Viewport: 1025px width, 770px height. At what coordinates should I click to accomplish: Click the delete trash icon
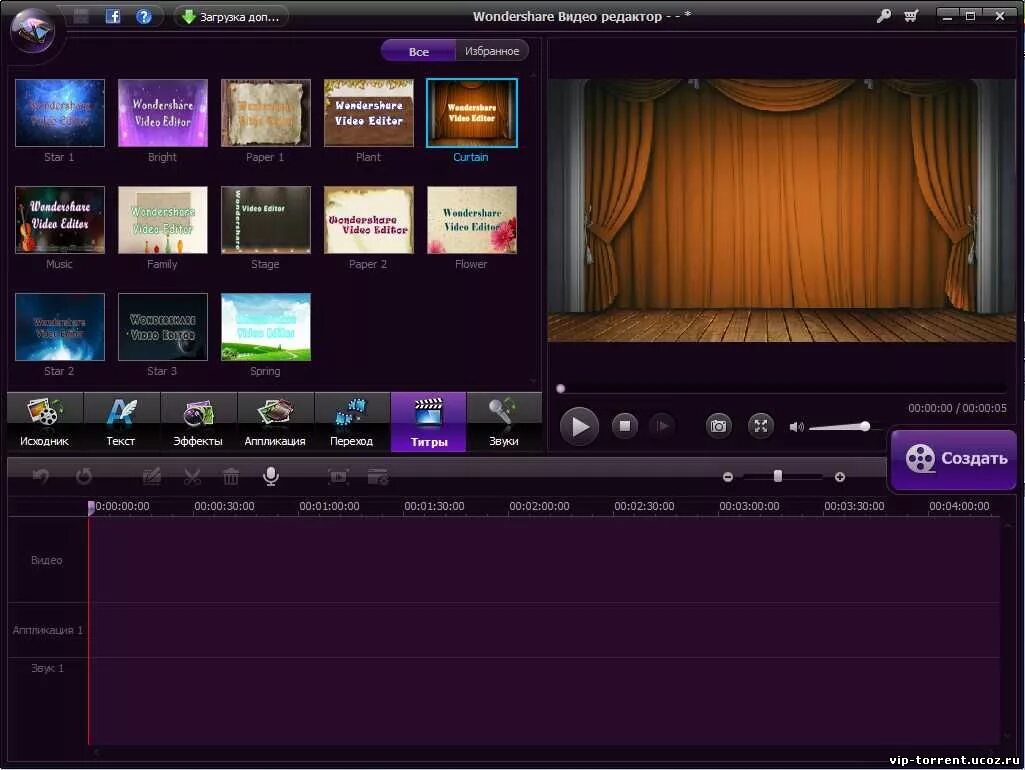pos(231,477)
